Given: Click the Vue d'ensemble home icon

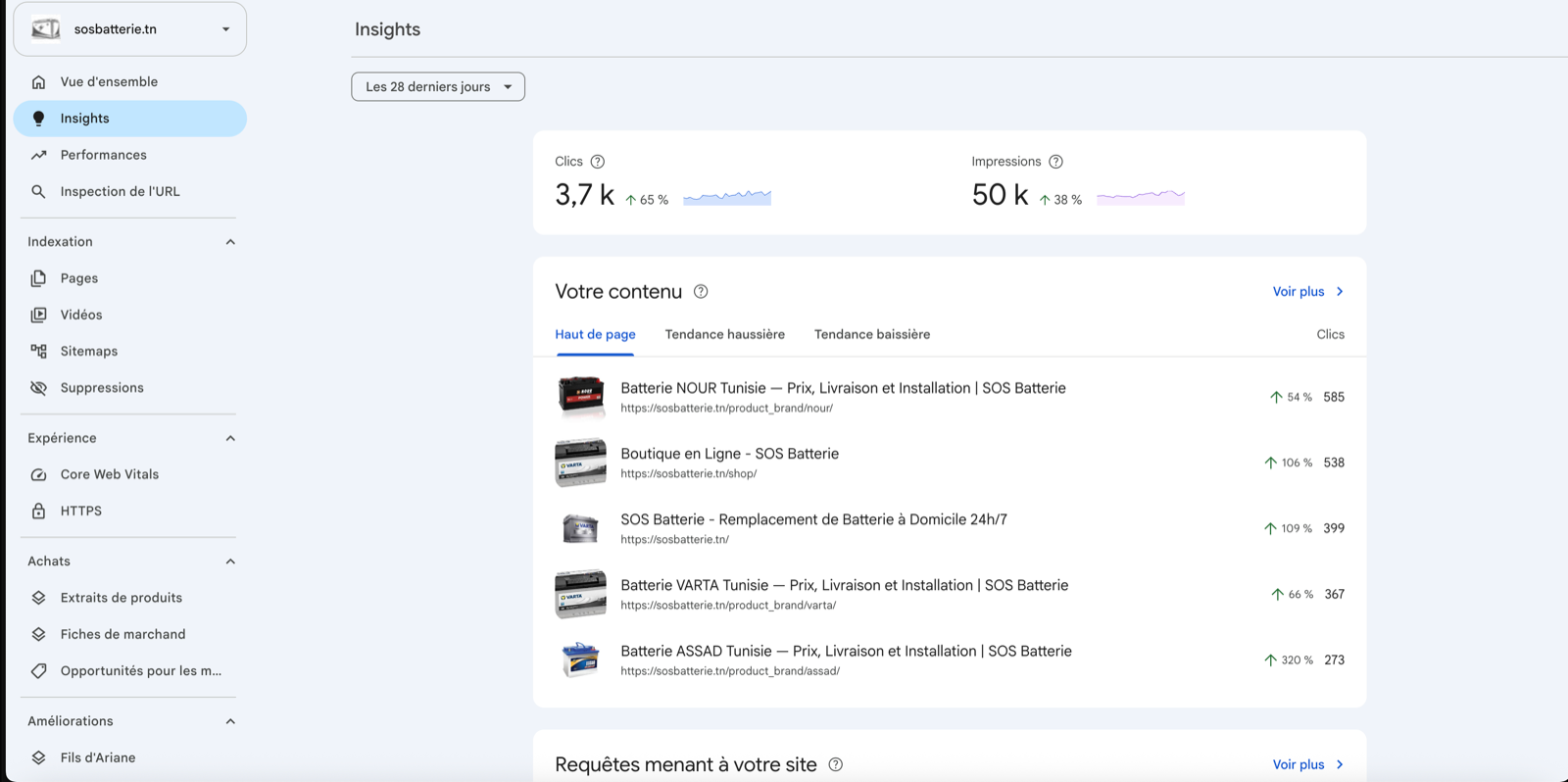Looking at the screenshot, I should click(38, 82).
